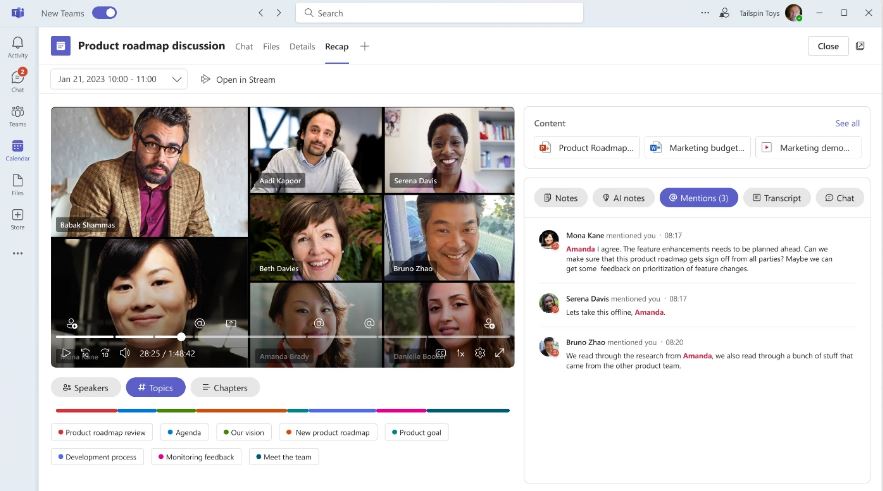Jump to the Agenda topic
Image resolution: width=883 pixels, height=491 pixels.
tap(184, 432)
